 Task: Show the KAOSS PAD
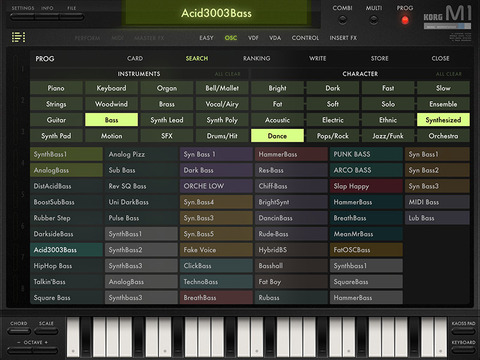tap(463, 331)
